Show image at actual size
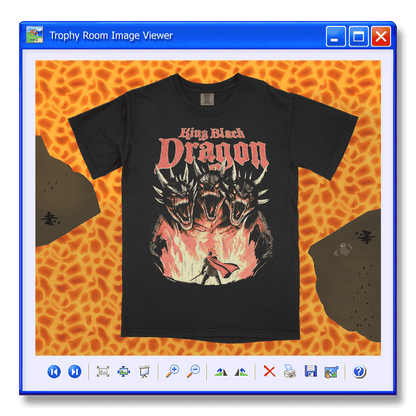This screenshot has height=416, width=416. click(124, 371)
